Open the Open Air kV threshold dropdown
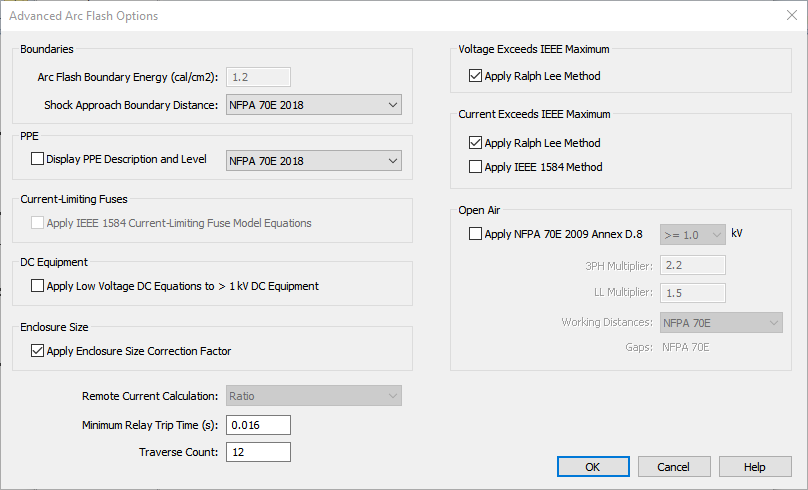 (x=692, y=234)
